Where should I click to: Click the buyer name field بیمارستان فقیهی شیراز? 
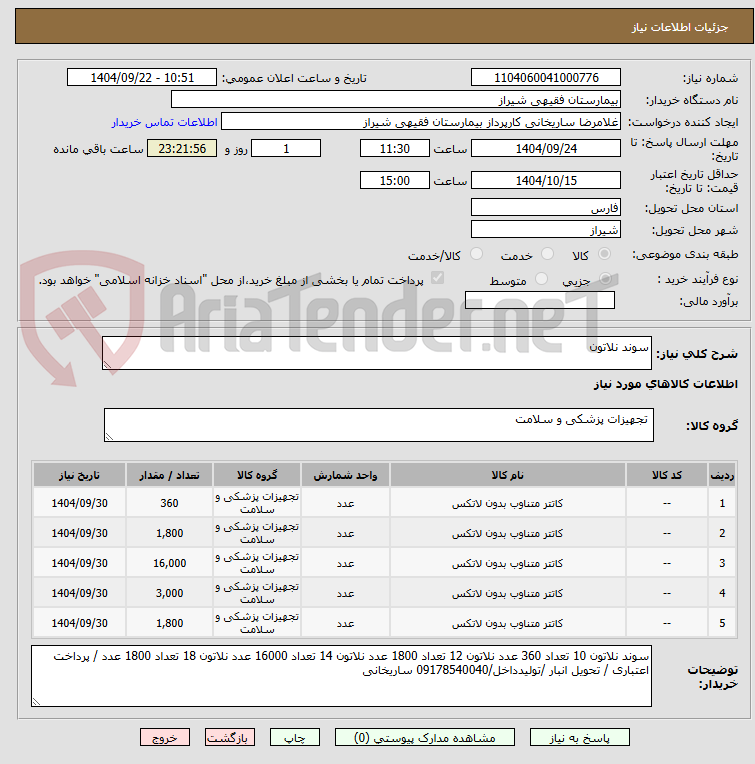[x=396, y=100]
